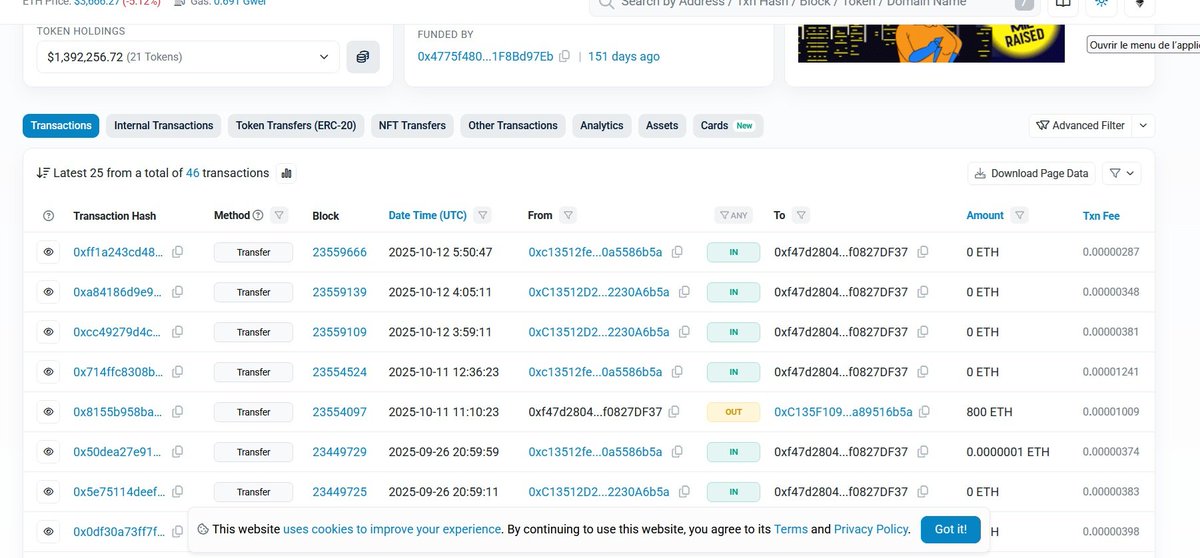Open NFT Transfers tab
1200x558 pixels.
coord(412,126)
